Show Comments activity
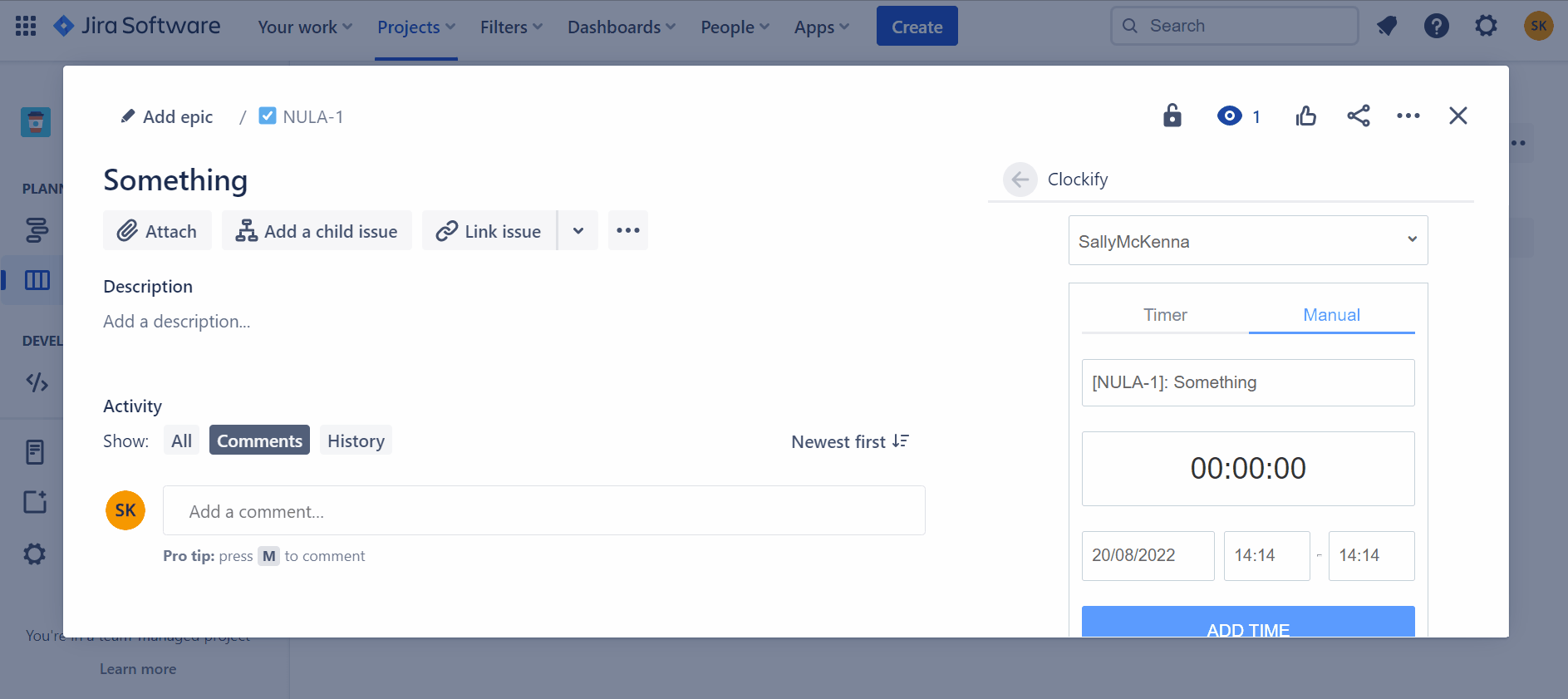Image resolution: width=1568 pixels, height=699 pixels. click(x=259, y=441)
